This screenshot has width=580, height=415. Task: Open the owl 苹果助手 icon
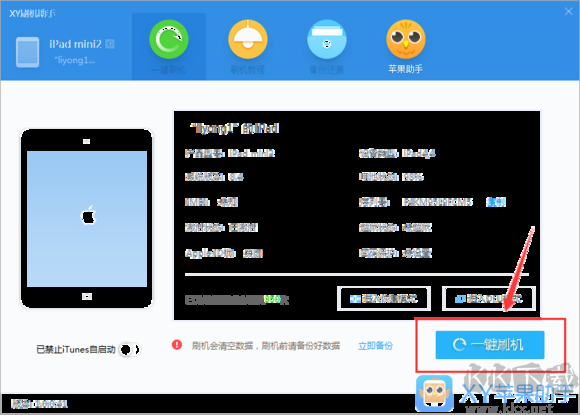click(x=406, y=39)
